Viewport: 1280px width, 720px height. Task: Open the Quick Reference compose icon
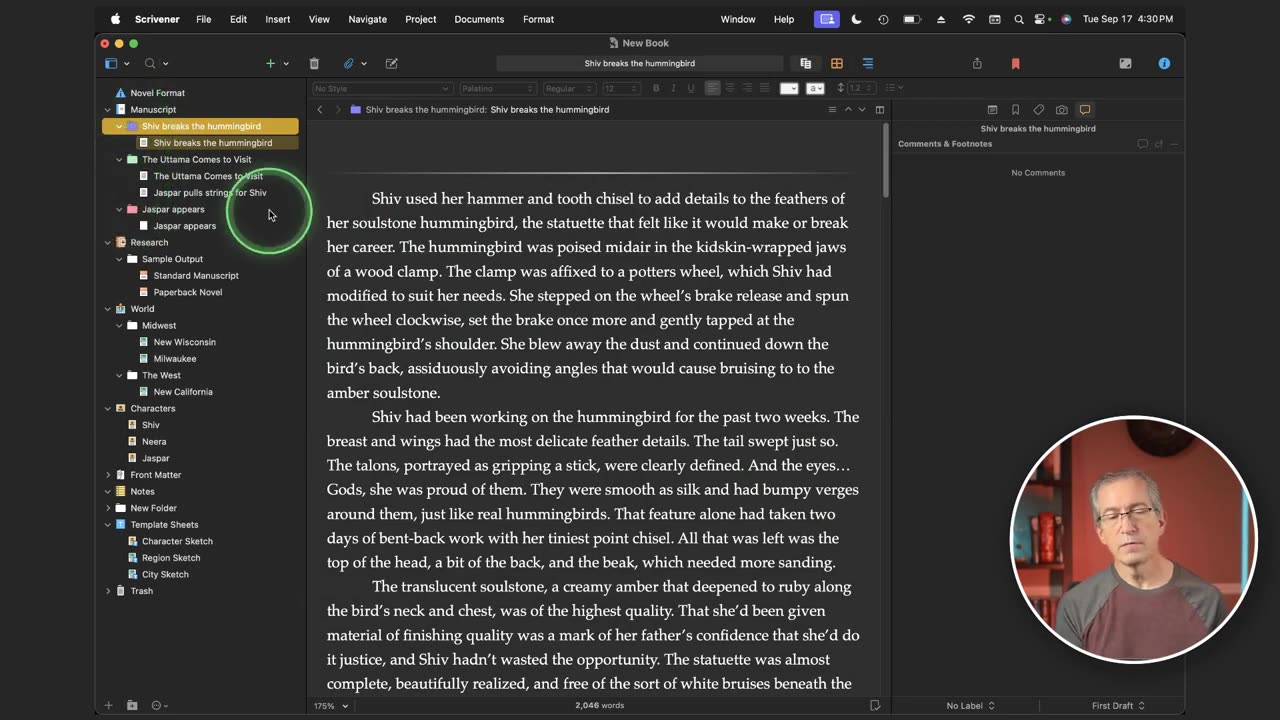click(392, 63)
